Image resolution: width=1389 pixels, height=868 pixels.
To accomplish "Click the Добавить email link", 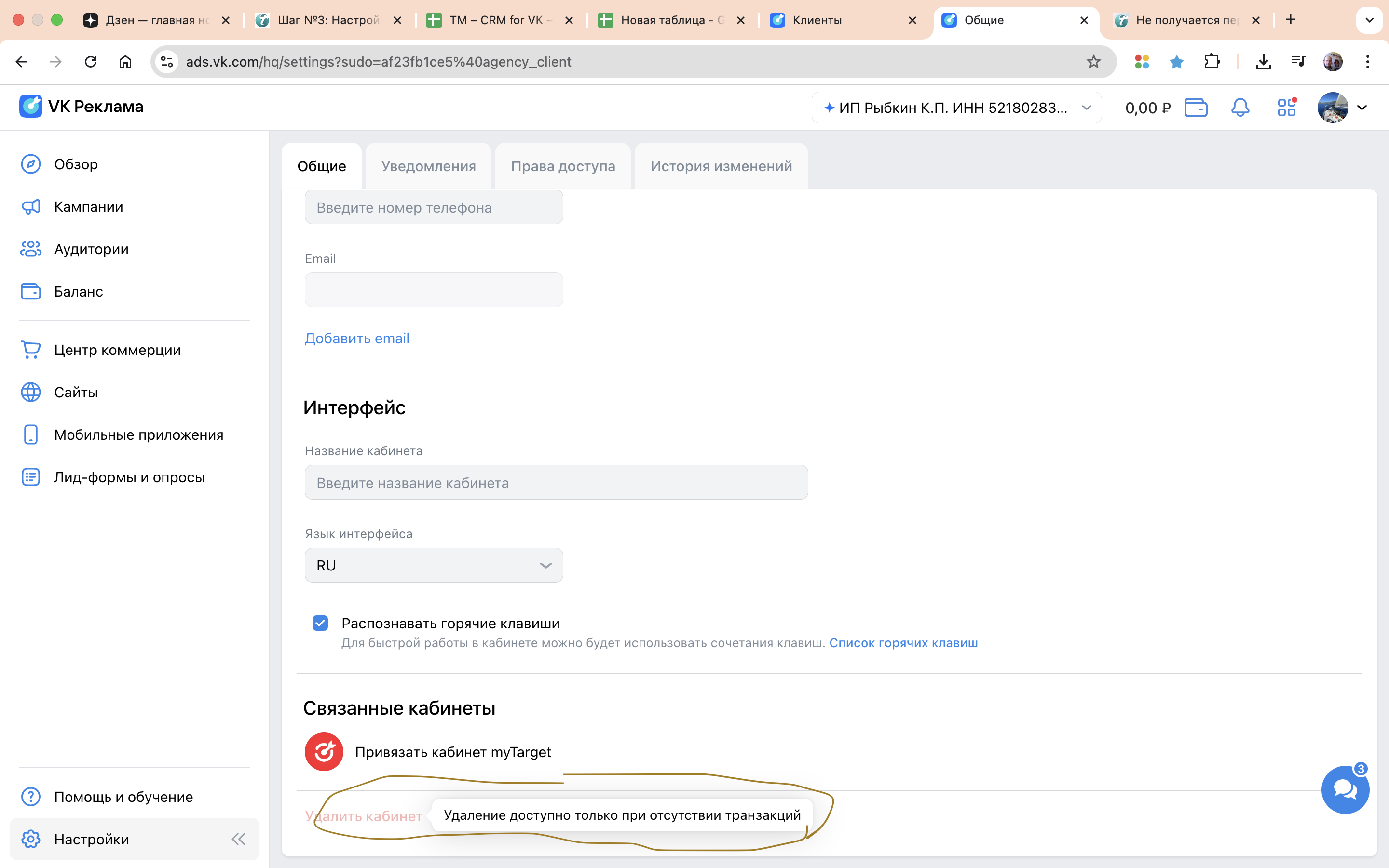I will (x=356, y=338).
